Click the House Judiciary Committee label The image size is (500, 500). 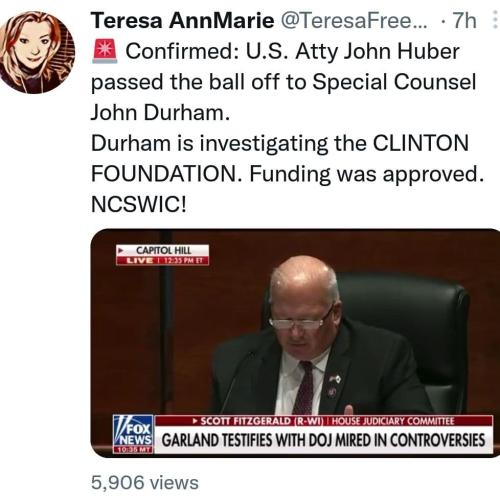tap(393, 421)
